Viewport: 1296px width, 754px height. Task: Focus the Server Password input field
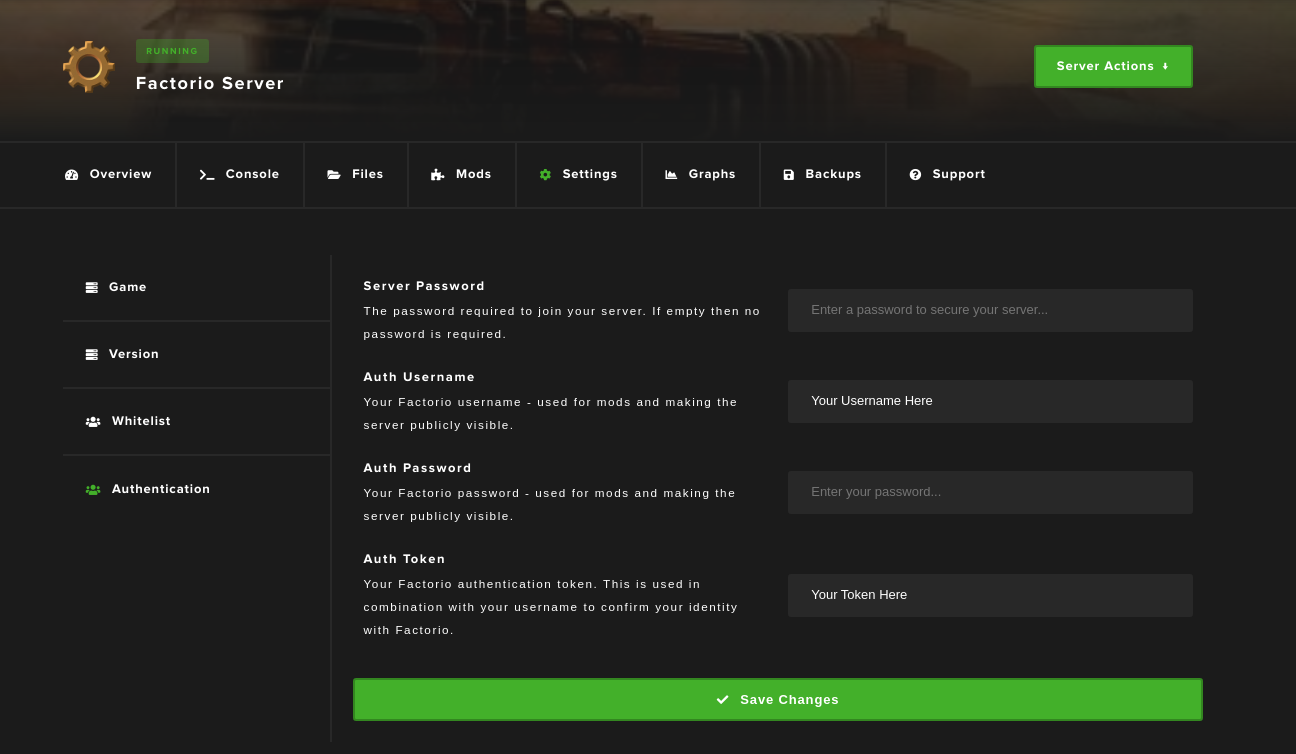click(x=990, y=310)
